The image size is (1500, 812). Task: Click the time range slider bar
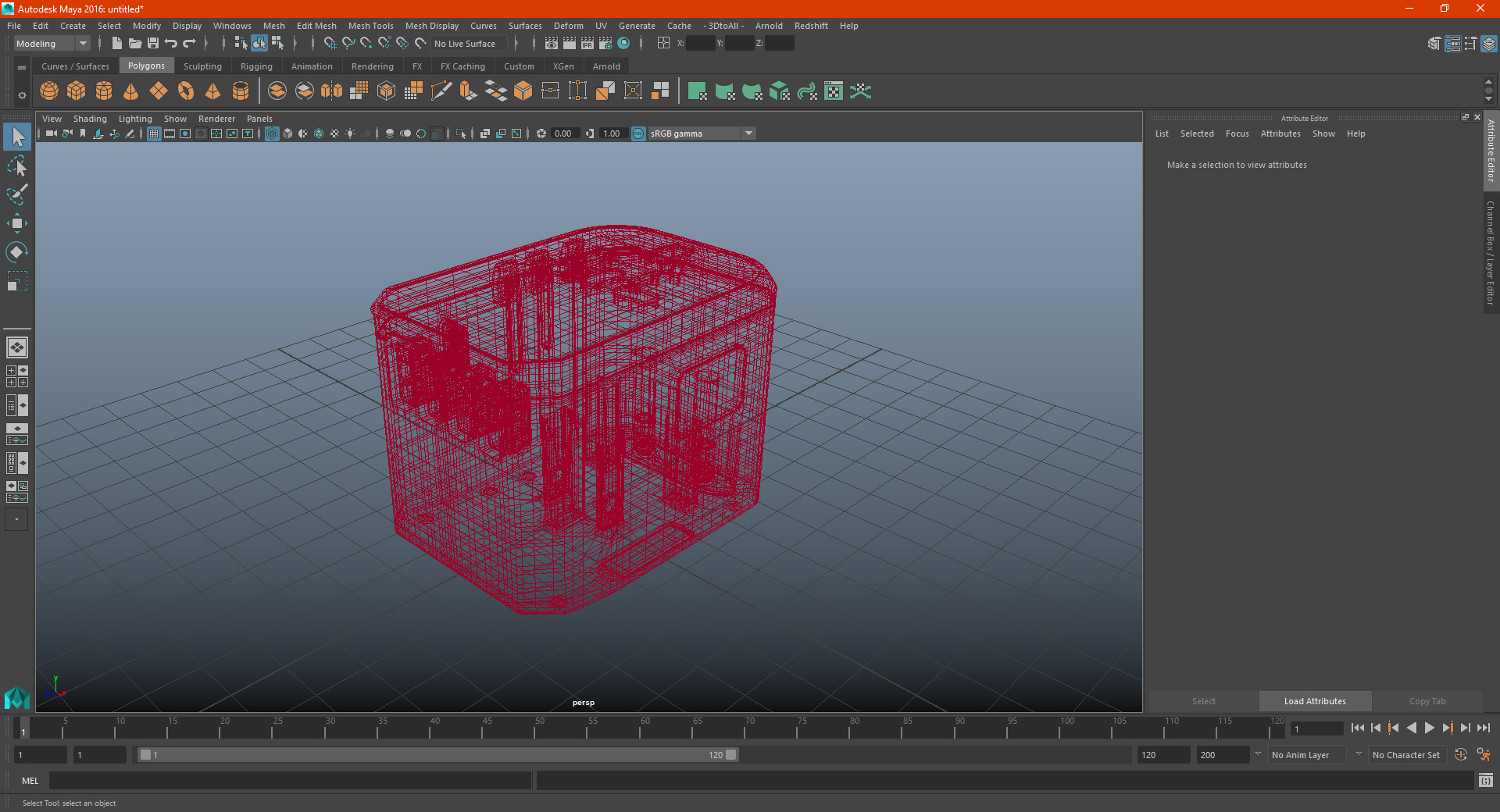click(437, 755)
